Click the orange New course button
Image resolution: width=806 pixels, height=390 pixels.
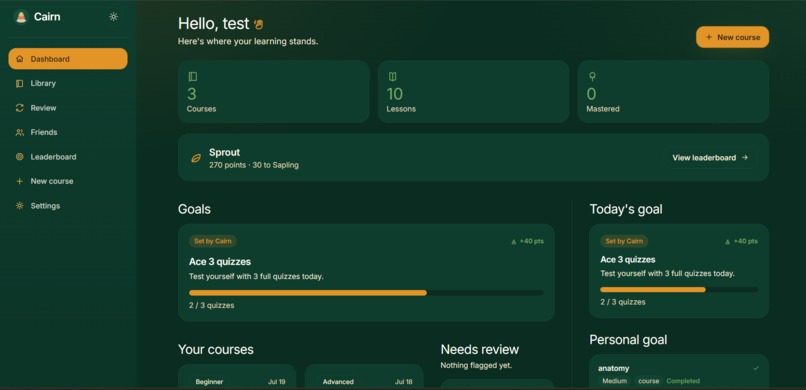click(x=732, y=37)
